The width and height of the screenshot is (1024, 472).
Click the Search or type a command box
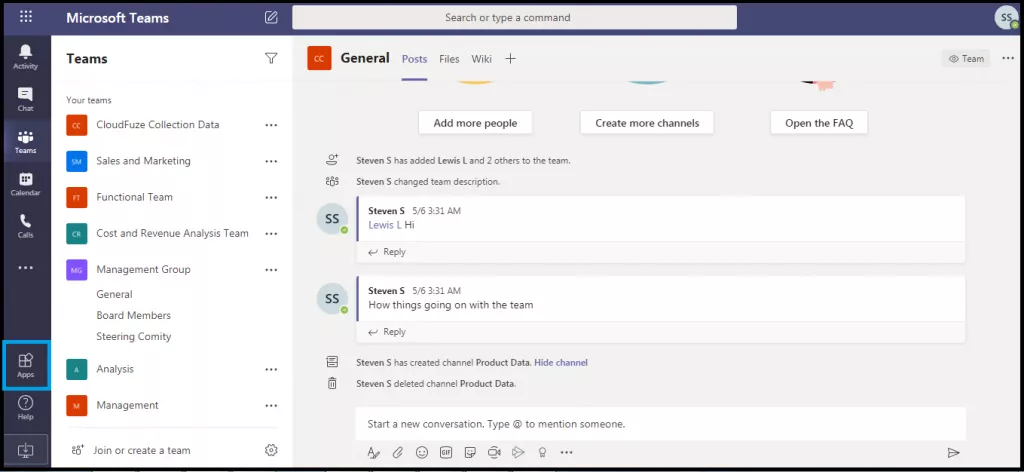point(514,18)
